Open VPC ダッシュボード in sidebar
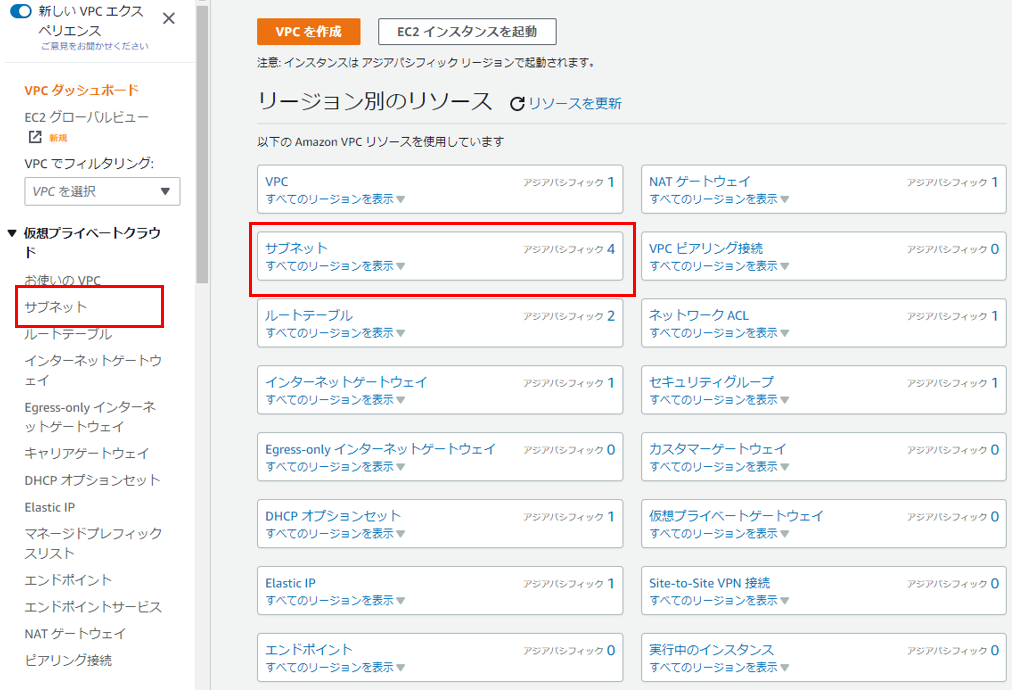 [x=82, y=90]
